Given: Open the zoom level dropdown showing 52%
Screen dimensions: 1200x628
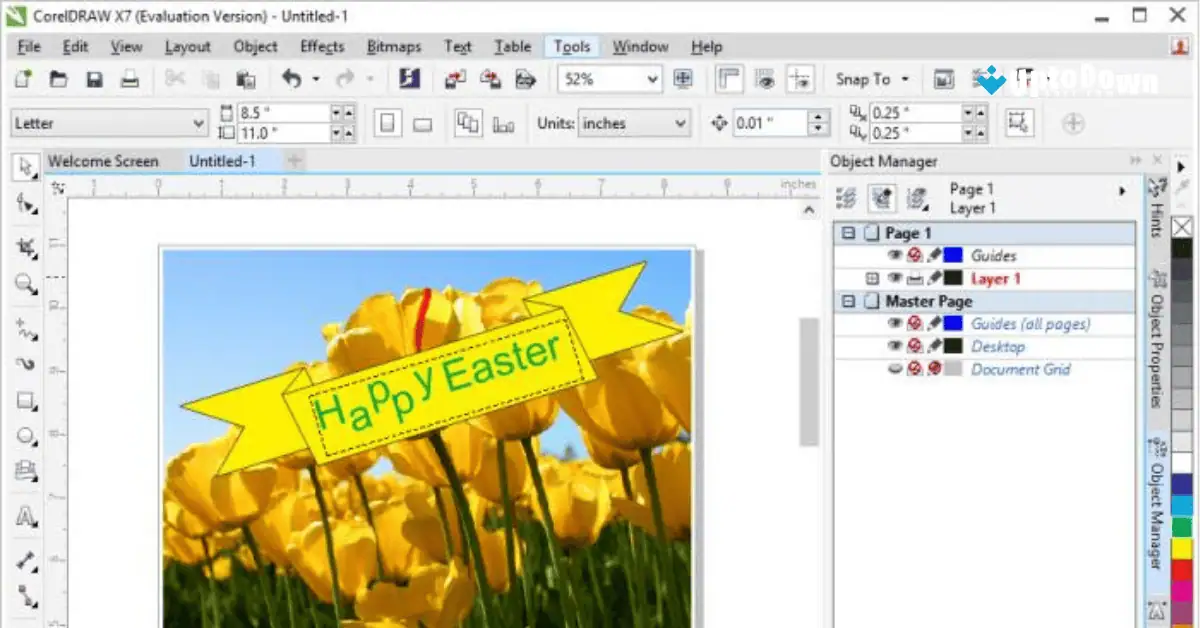Looking at the screenshot, I should tap(653, 79).
